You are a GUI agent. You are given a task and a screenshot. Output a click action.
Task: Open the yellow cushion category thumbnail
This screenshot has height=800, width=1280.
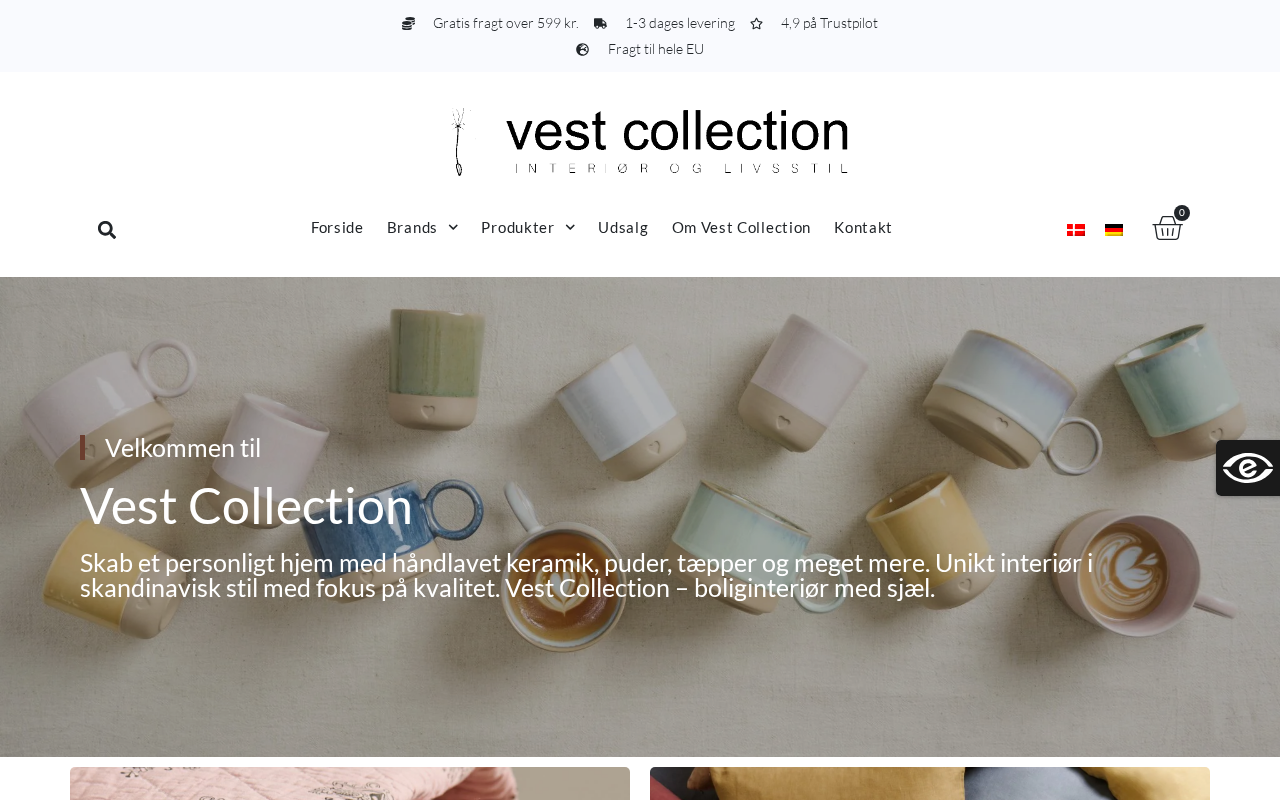click(x=930, y=783)
